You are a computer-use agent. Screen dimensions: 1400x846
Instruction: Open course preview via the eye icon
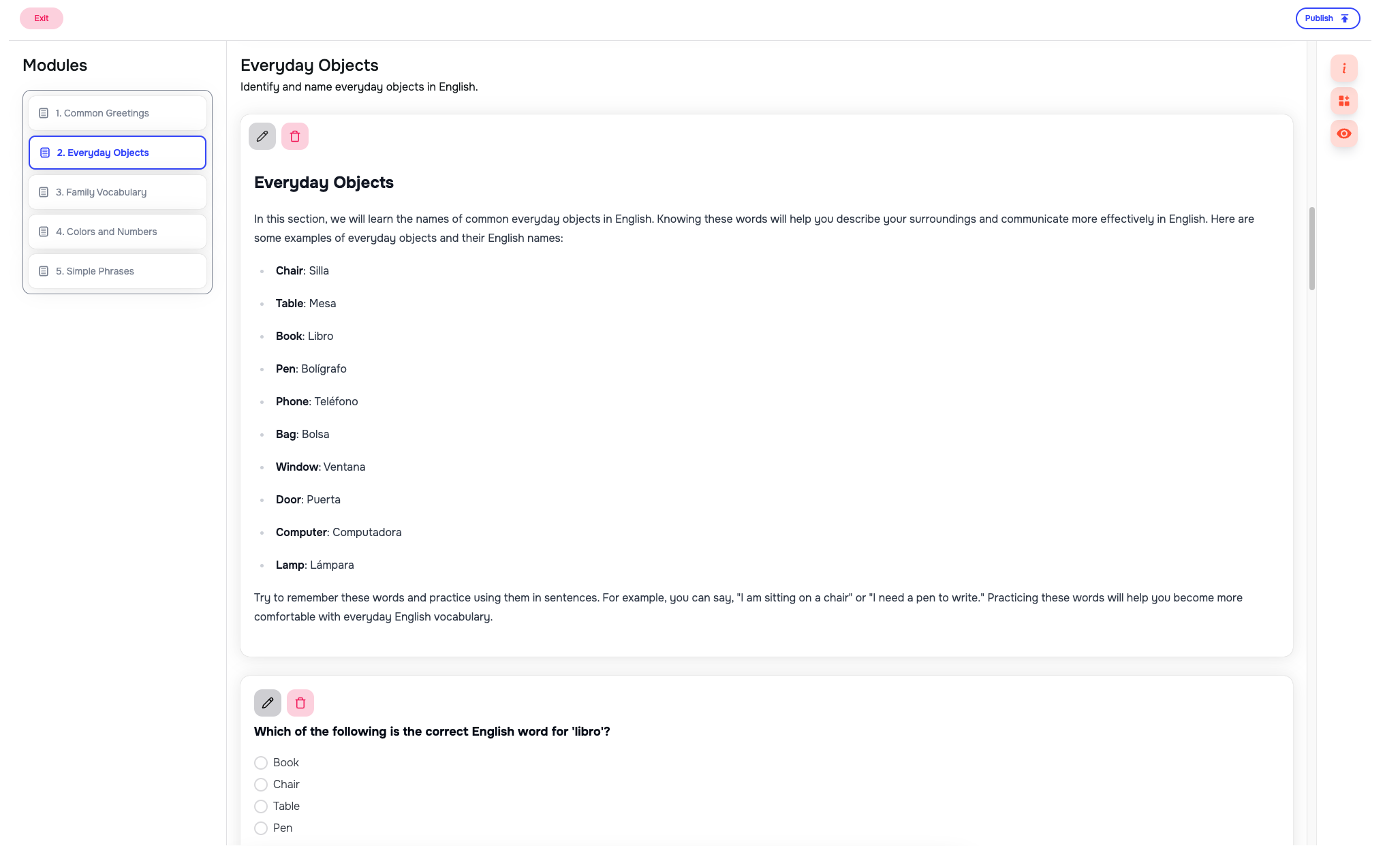coord(1343,134)
